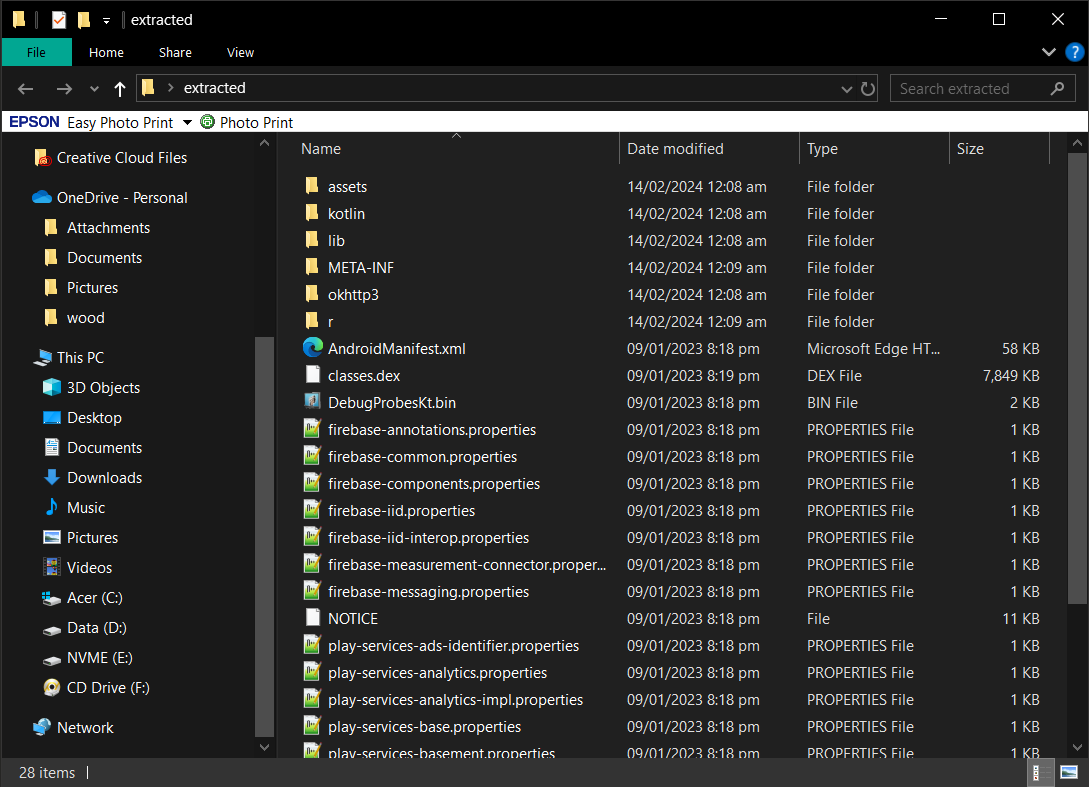This screenshot has height=787, width=1089.
Task: Open AndroidManifest.xml with Edge icon
Action: 313,348
